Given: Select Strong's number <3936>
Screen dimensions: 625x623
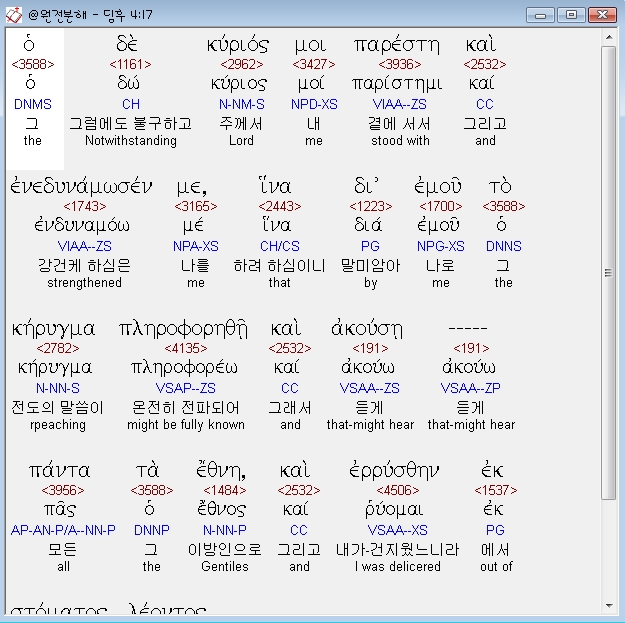Looking at the screenshot, I should point(400,64).
